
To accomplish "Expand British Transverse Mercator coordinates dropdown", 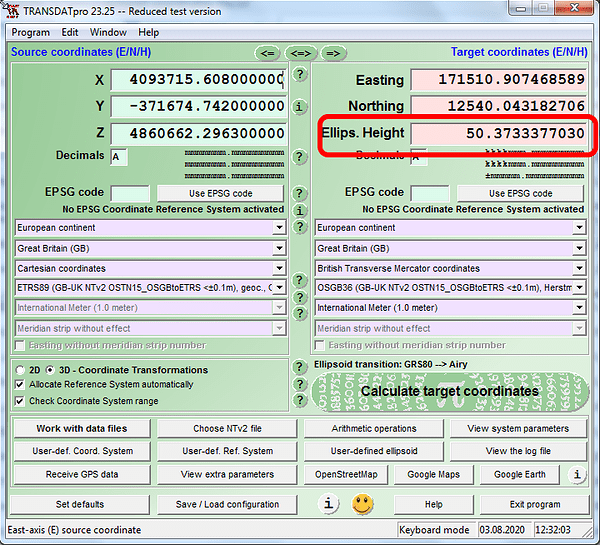I will point(579,268).
